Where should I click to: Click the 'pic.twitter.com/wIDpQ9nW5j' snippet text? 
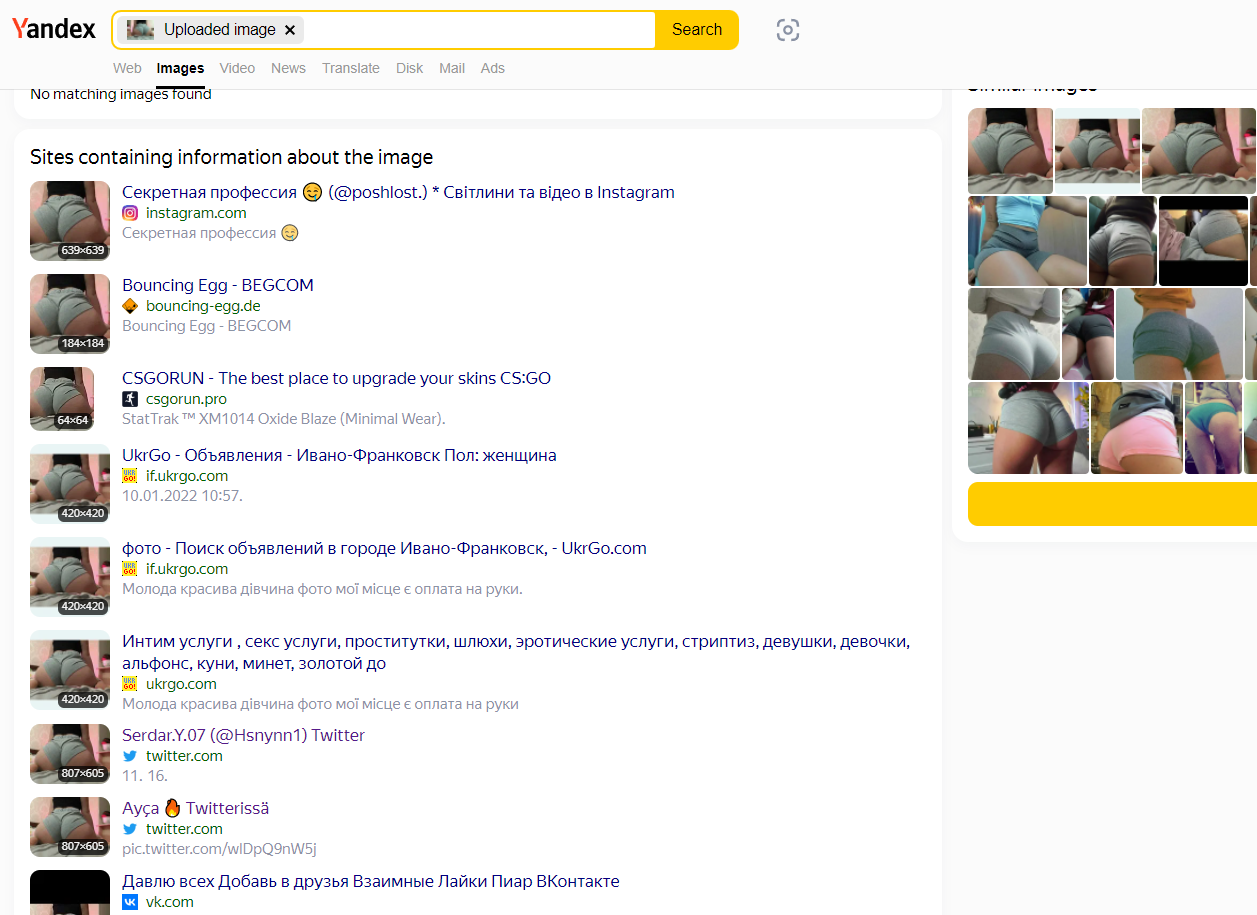tap(219, 849)
